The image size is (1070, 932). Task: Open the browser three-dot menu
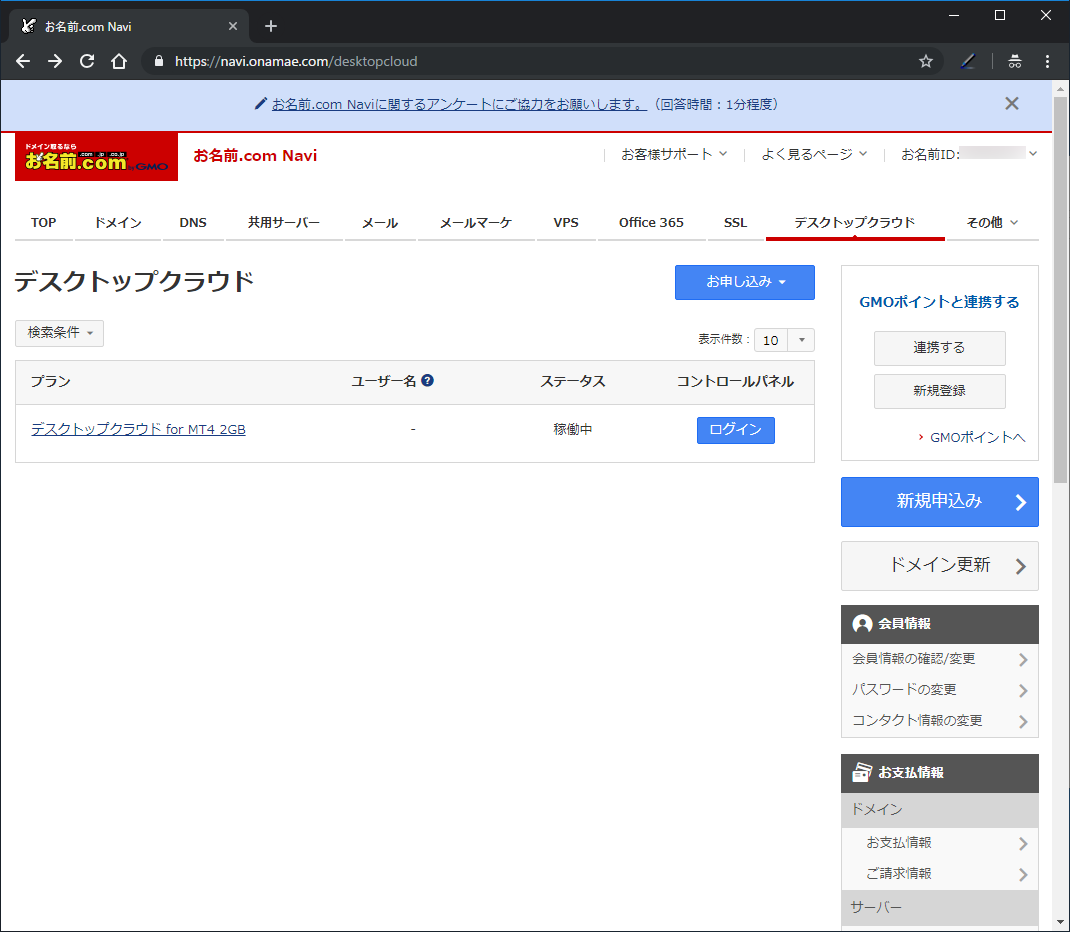coord(1047,61)
